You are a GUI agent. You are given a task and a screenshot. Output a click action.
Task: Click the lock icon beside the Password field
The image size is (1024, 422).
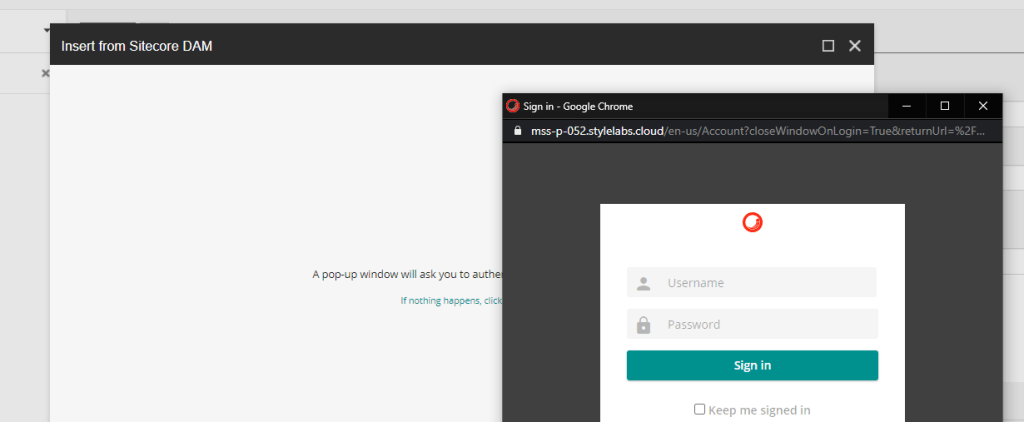point(644,325)
